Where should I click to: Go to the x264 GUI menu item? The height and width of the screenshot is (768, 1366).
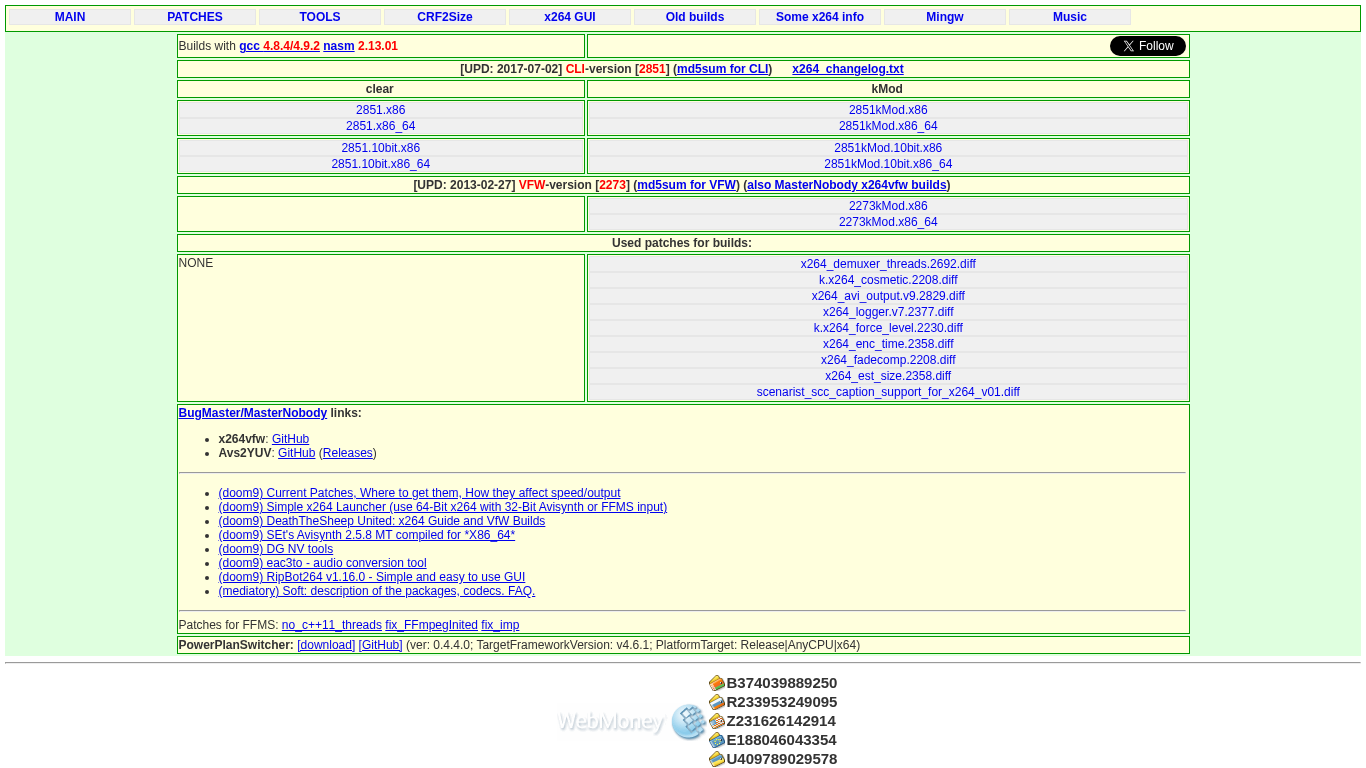point(570,17)
